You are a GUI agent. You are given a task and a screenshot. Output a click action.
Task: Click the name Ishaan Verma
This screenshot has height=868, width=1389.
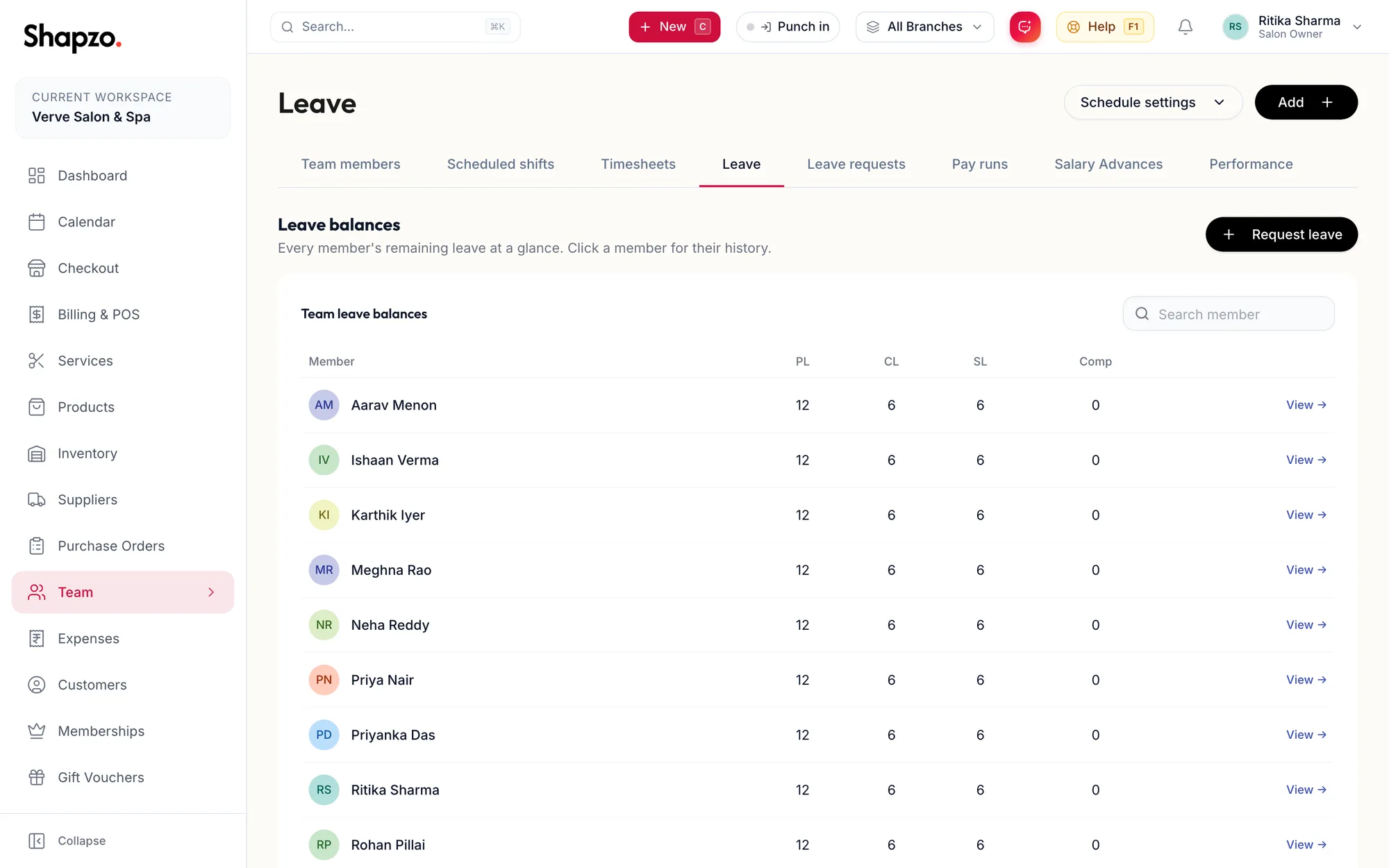(x=394, y=460)
